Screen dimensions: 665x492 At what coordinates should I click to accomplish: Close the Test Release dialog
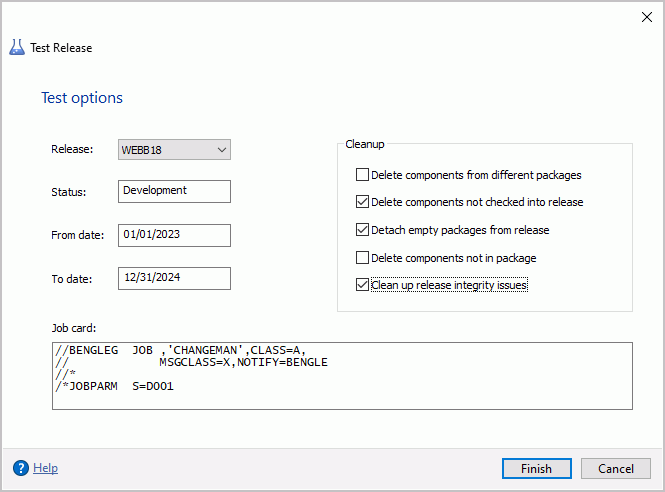click(x=647, y=17)
